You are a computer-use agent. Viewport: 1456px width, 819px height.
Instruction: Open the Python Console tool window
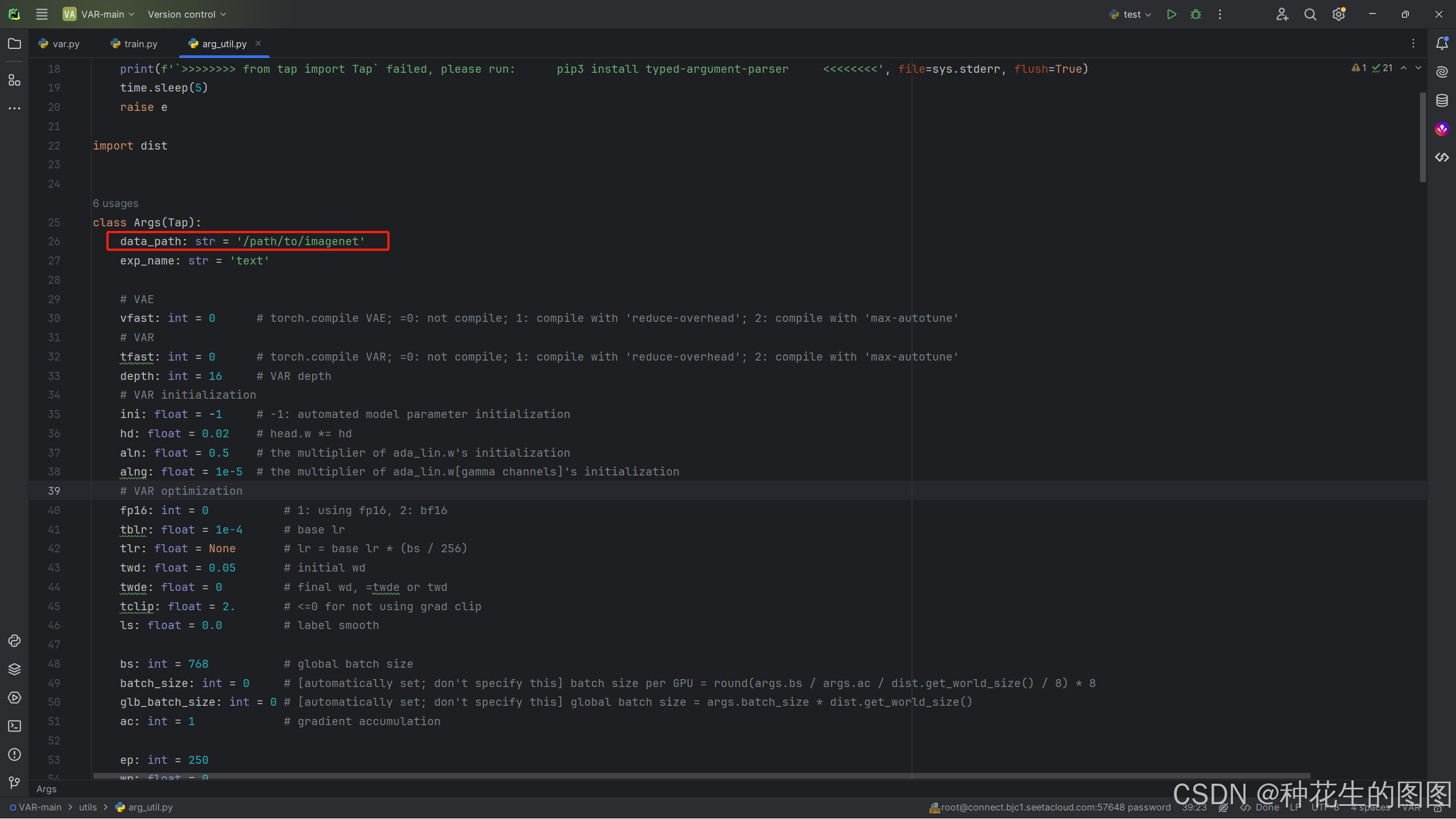[x=14, y=641]
